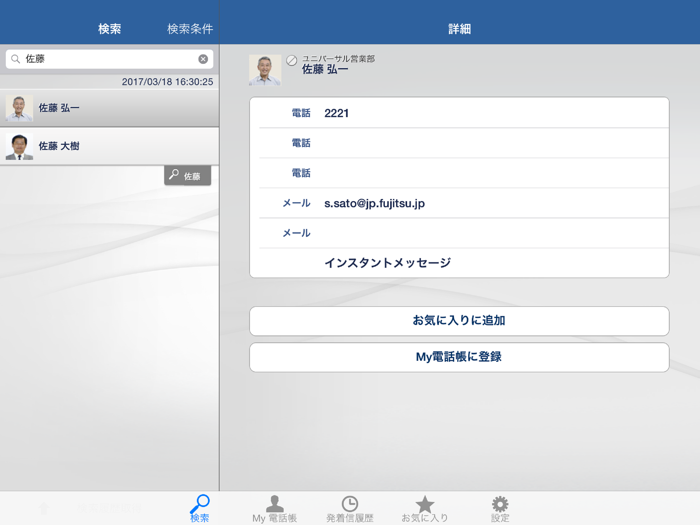700x525 pixels.
Task: Tap the third empty 電話 row
Action: pos(459,173)
